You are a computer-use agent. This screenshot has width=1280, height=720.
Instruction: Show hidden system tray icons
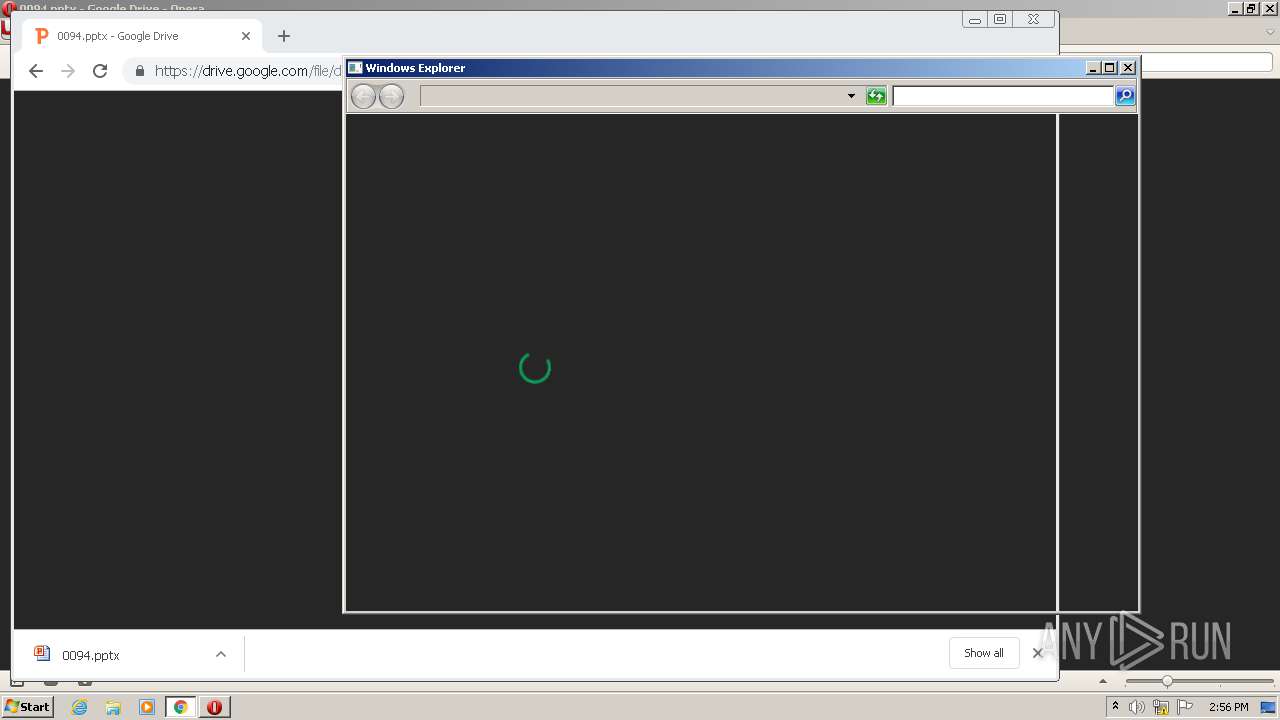(1115, 707)
